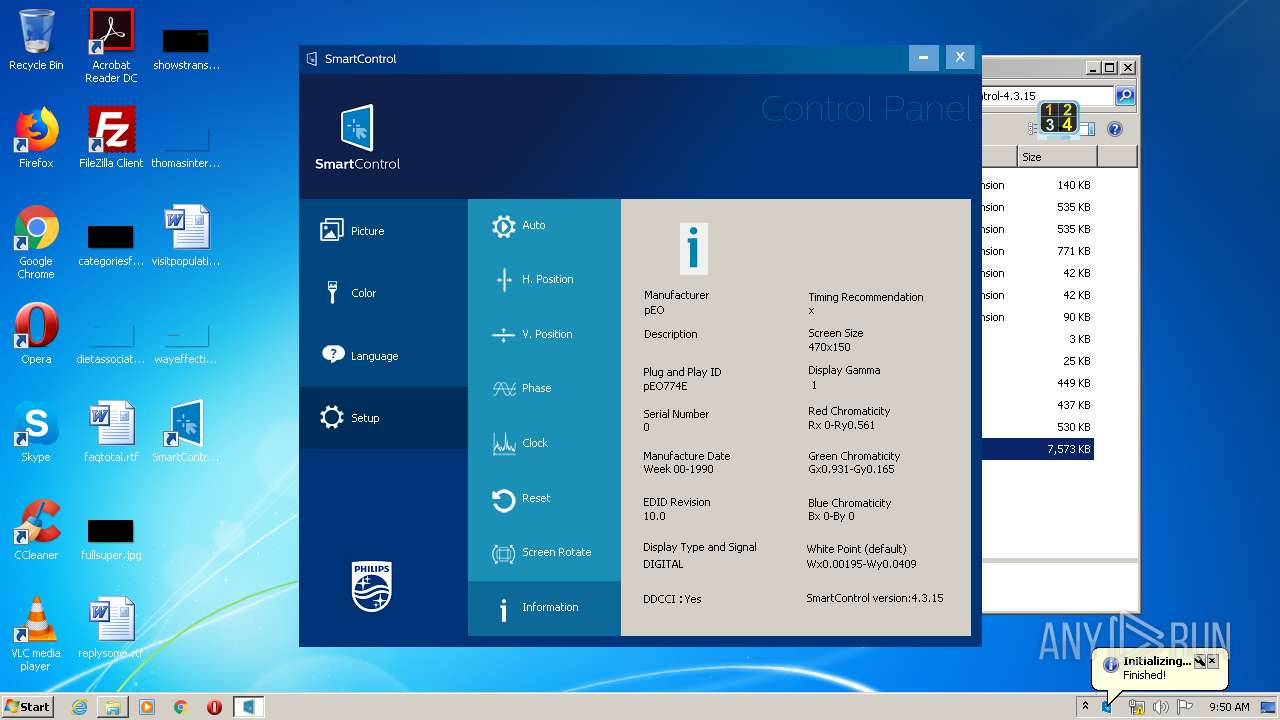Open H. Position setting
1280x720 pixels.
tap(544, 280)
